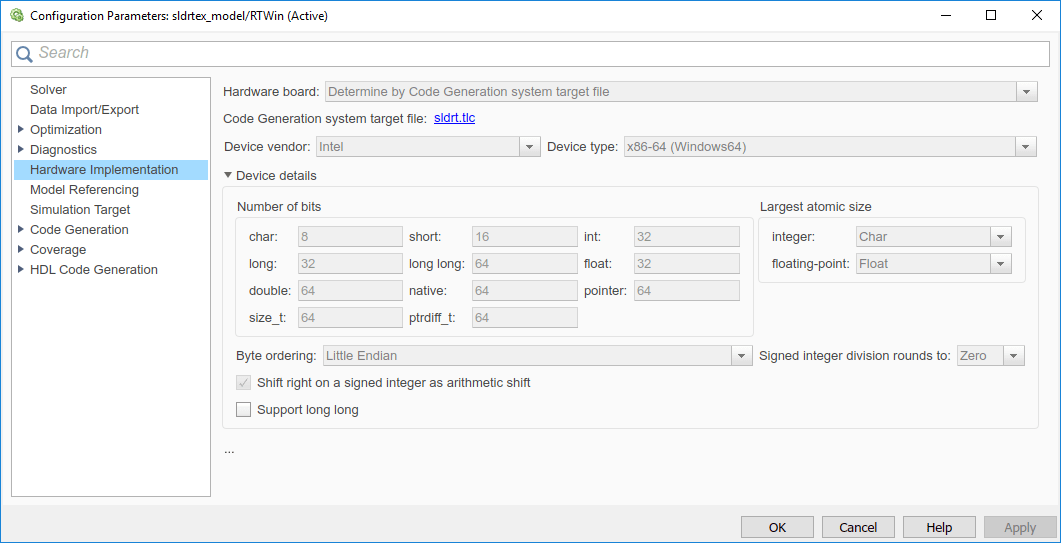This screenshot has width=1061, height=543.
Task: Open the Hardware board dropdown
Action: [1026, 92]
